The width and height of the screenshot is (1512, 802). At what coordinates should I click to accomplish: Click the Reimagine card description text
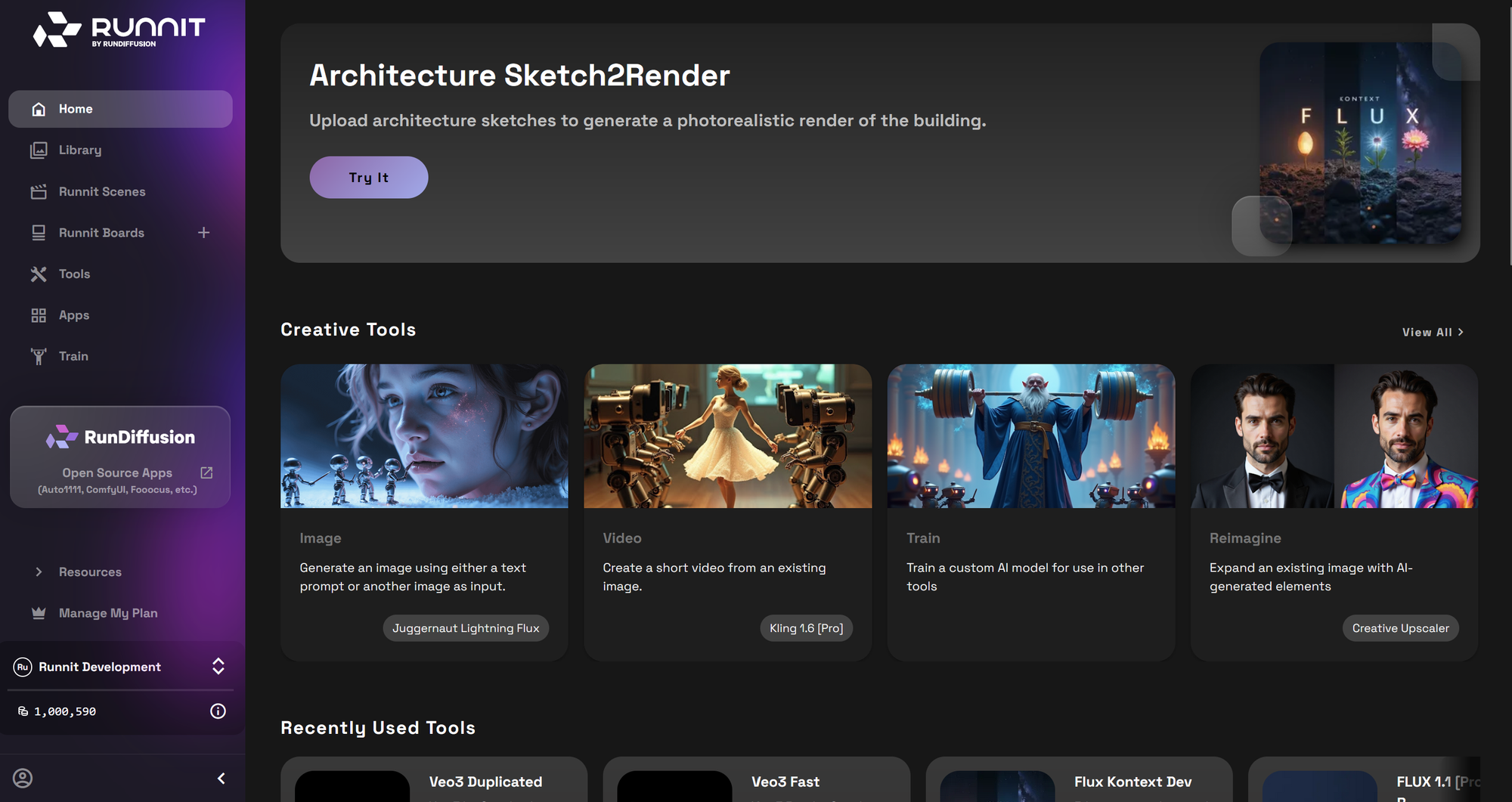(x=1311, y=577)
